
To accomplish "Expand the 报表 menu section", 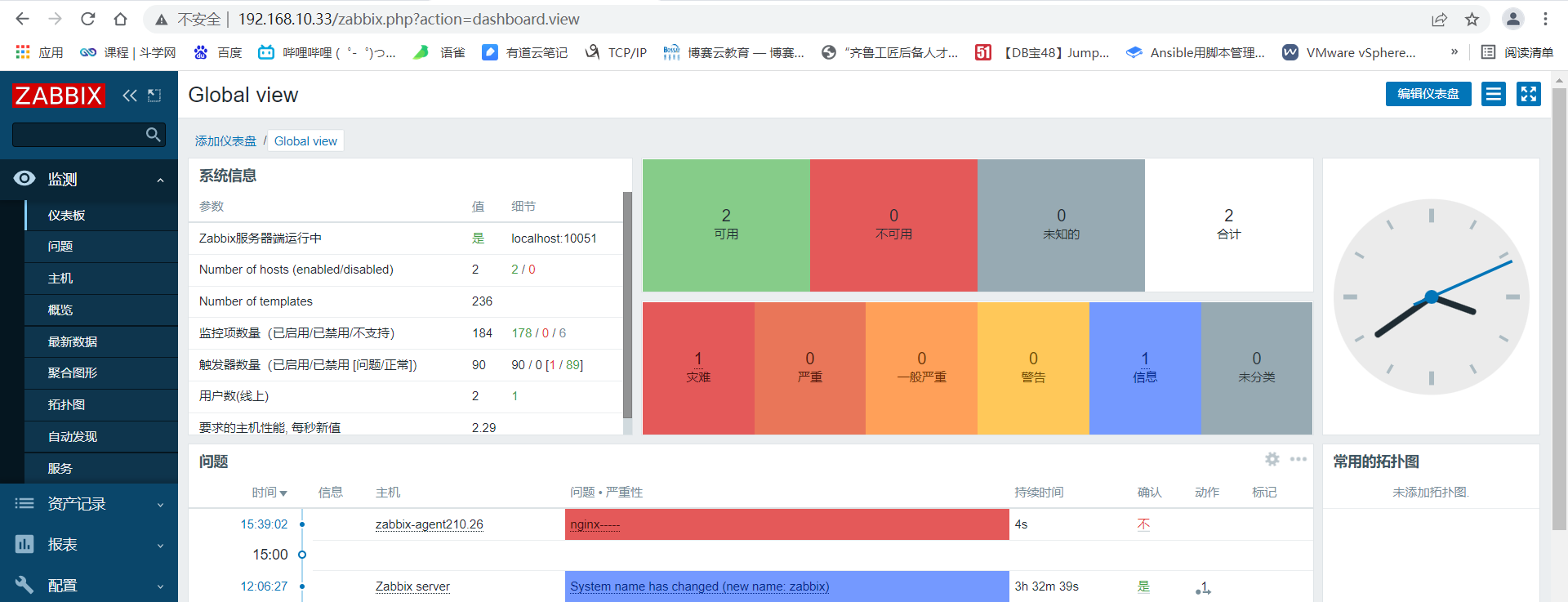I will [89, 545].
